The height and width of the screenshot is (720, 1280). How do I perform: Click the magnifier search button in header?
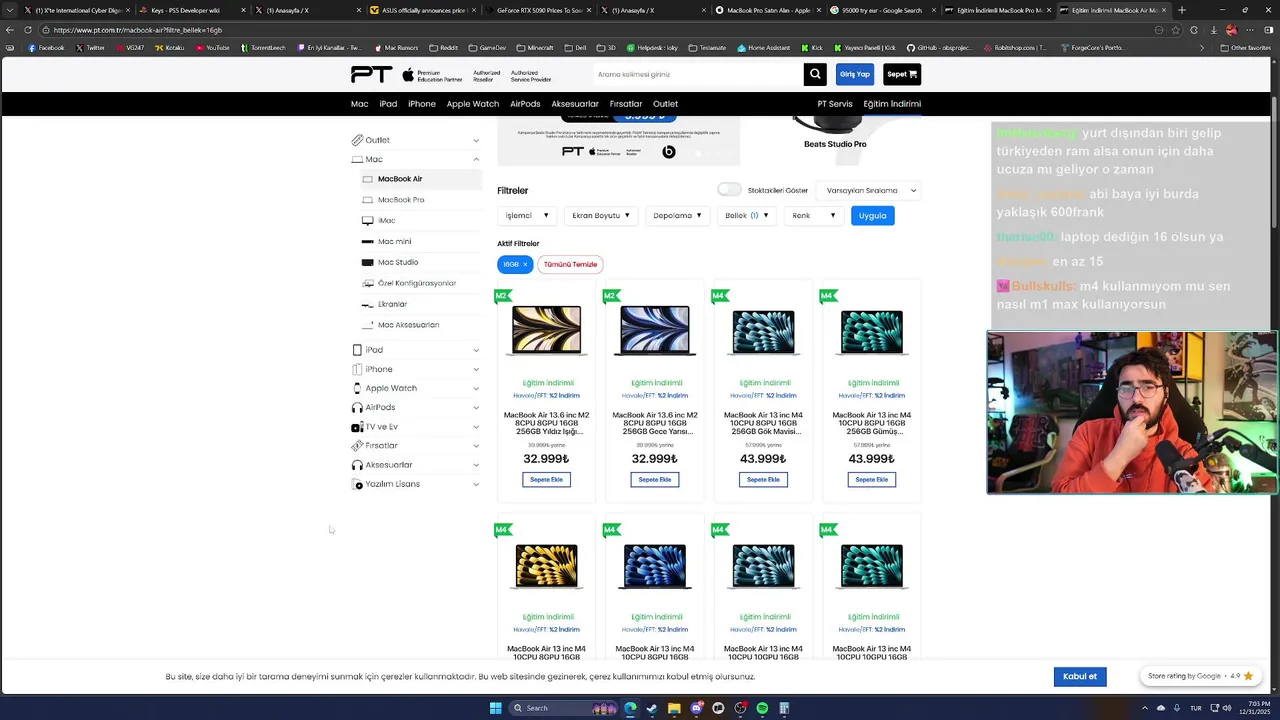tap(815, 74)
